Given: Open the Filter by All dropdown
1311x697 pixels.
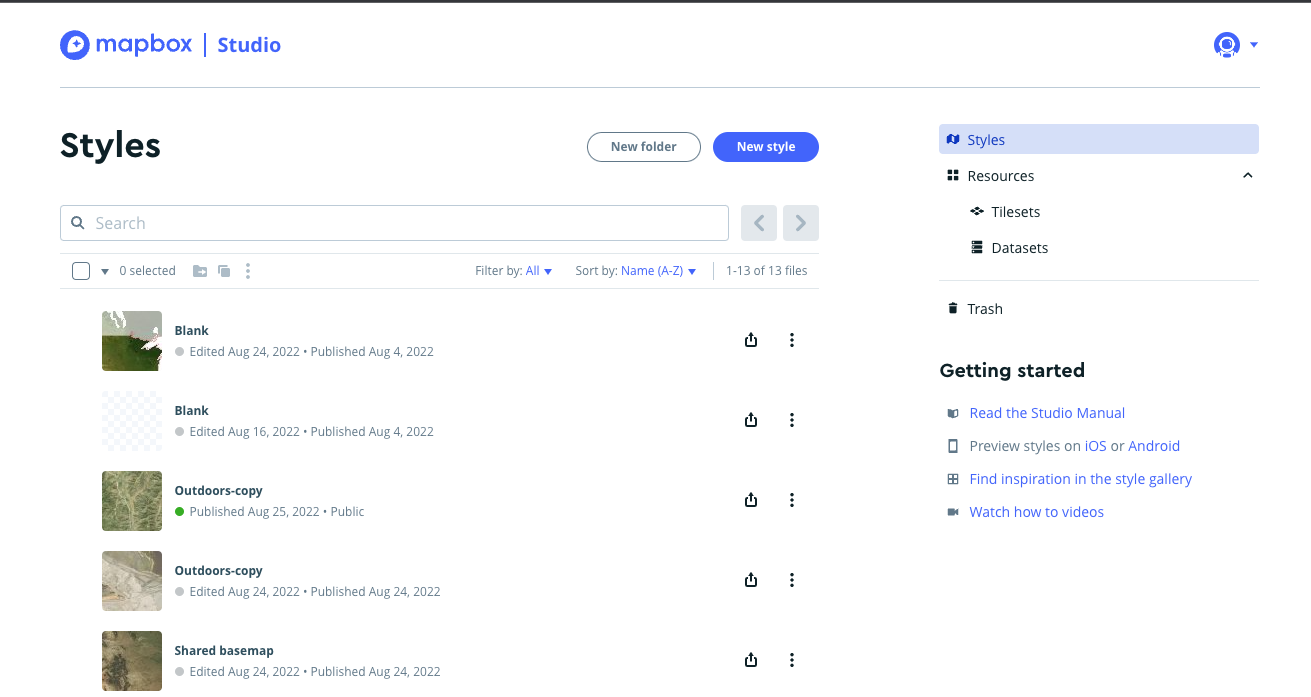Looking at the screenshot, I should [x=539, y=271].
